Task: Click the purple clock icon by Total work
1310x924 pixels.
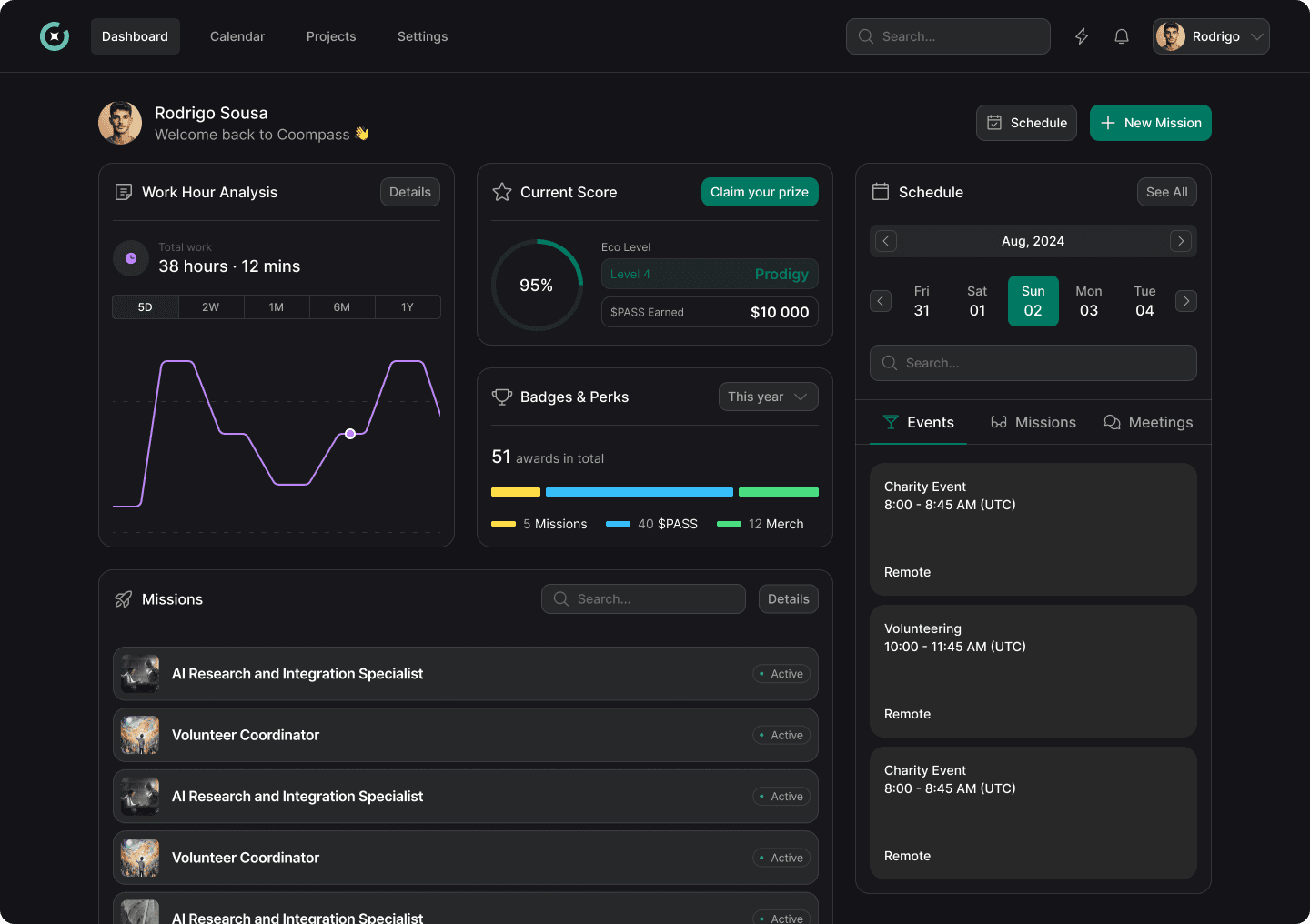Action: [131, 258]
